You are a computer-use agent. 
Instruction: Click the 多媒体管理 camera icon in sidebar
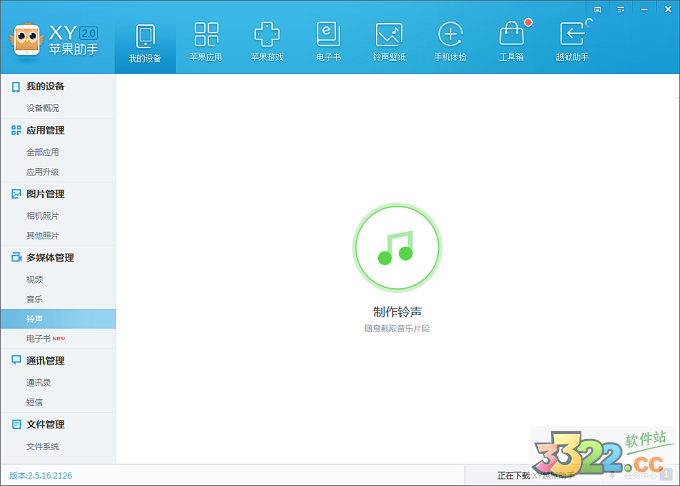tap(16, 257)
